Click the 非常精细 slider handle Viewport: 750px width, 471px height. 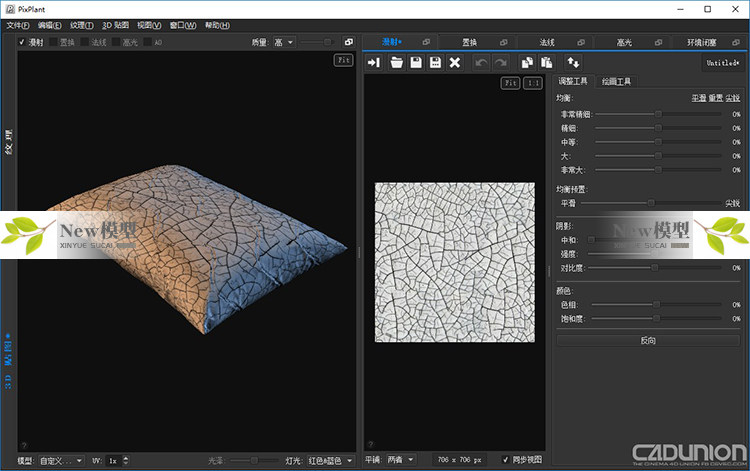658,114
